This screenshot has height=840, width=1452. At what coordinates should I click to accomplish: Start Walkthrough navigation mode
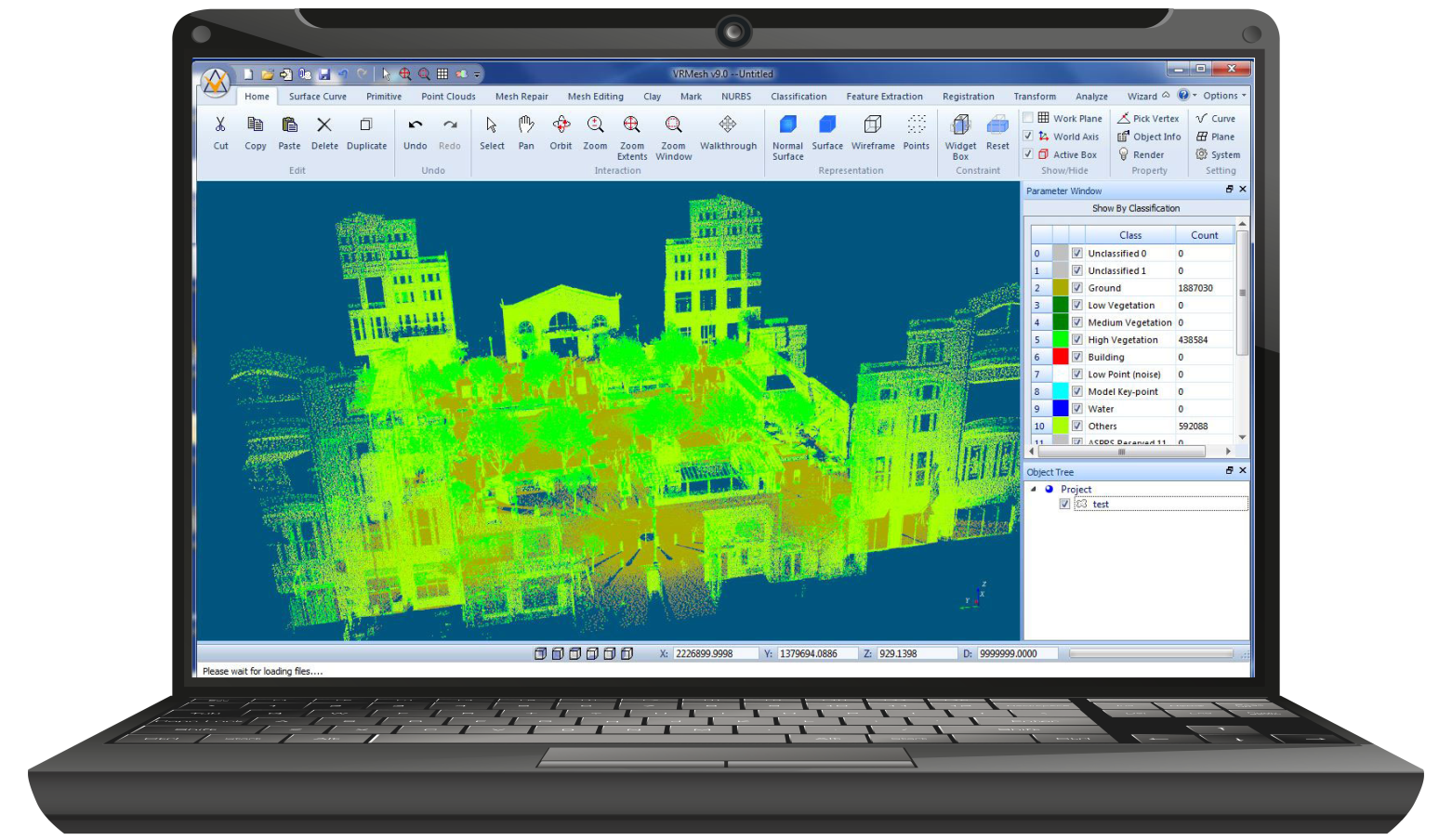point(728,132)
